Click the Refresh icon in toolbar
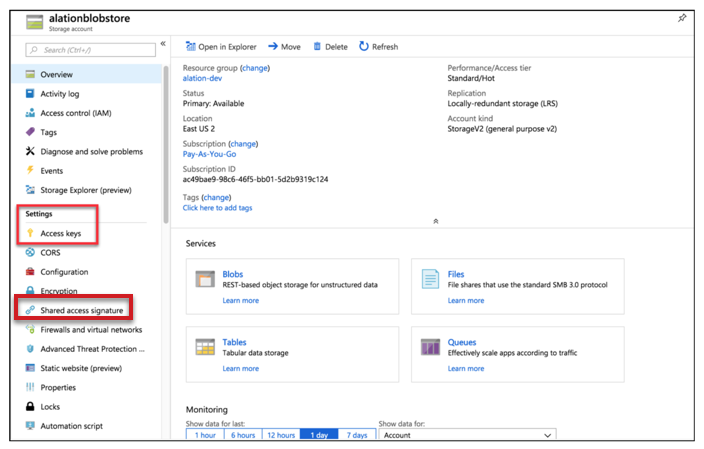 pos(364,46)
